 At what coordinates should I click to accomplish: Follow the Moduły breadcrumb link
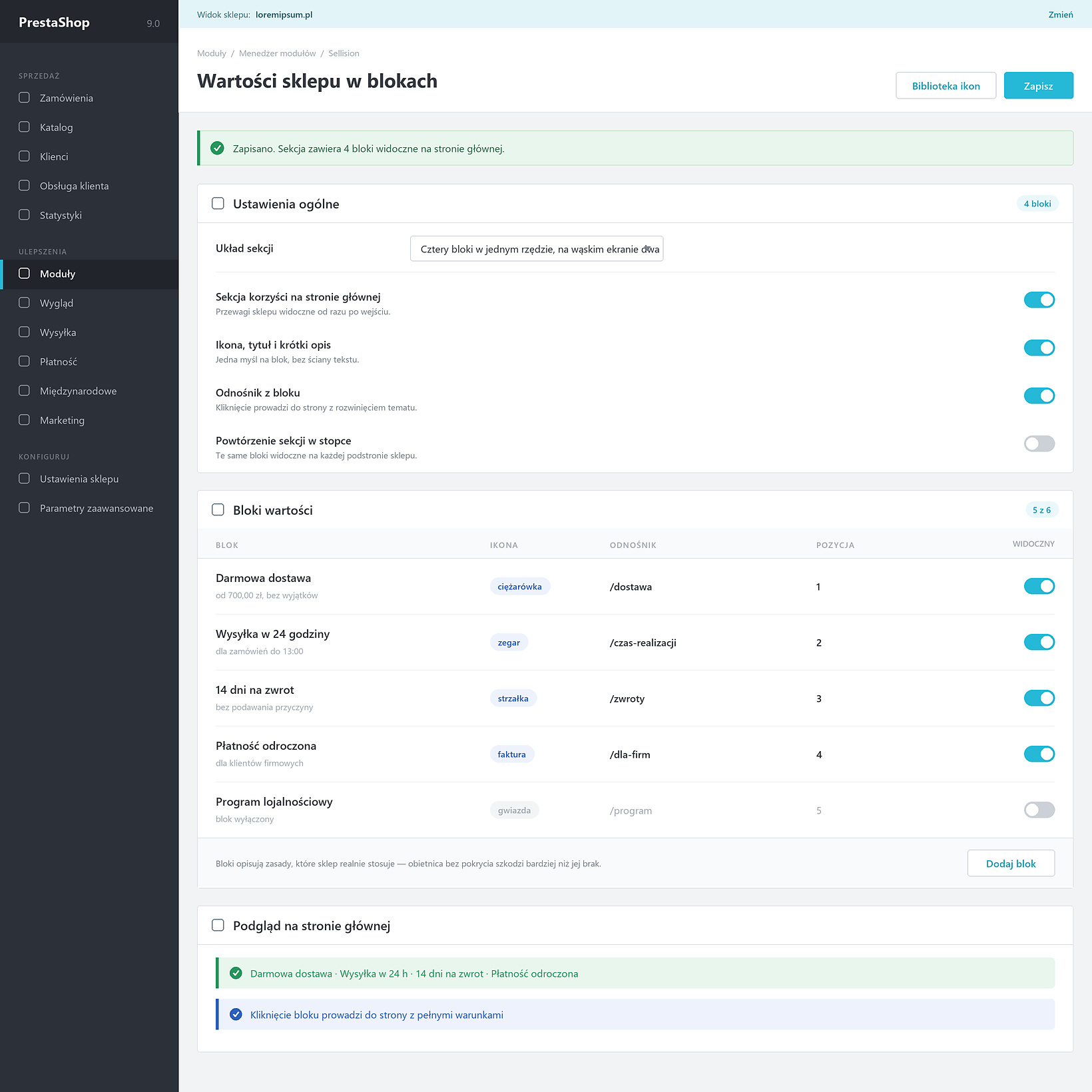tap(212, 53)
